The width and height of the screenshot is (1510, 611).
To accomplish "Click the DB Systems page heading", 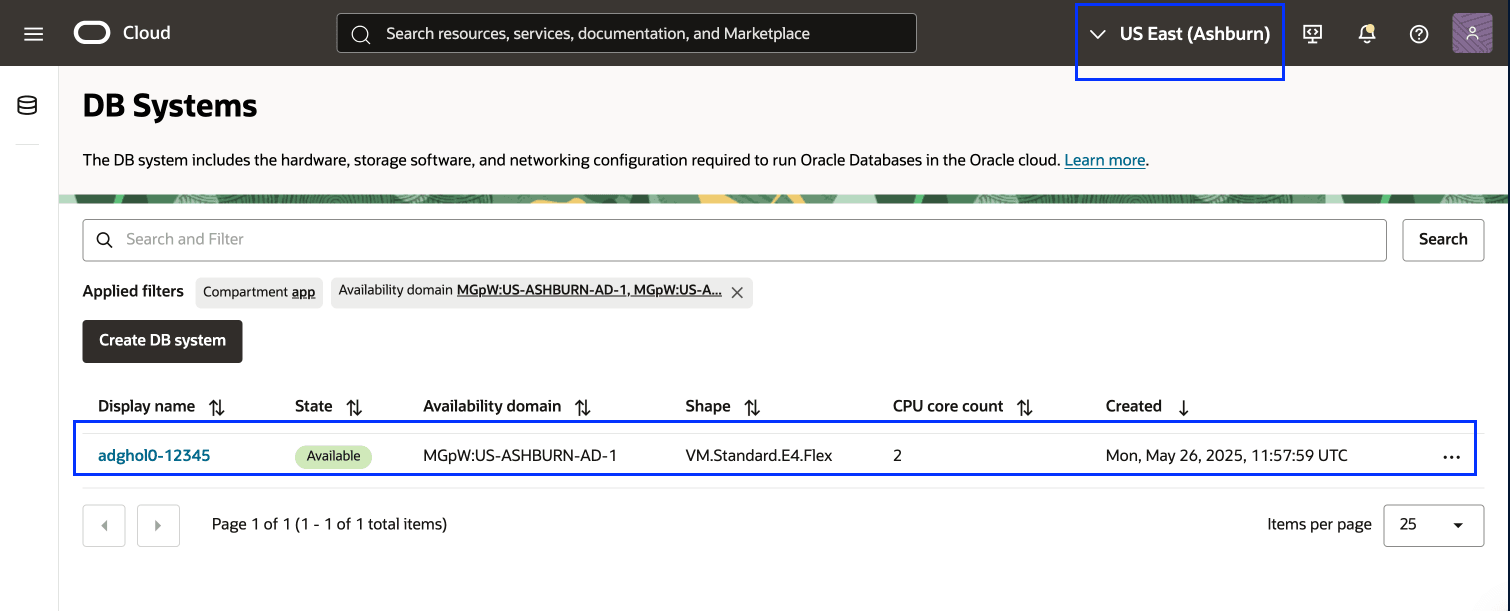I will pyautogui.click(x=170, y=106).
